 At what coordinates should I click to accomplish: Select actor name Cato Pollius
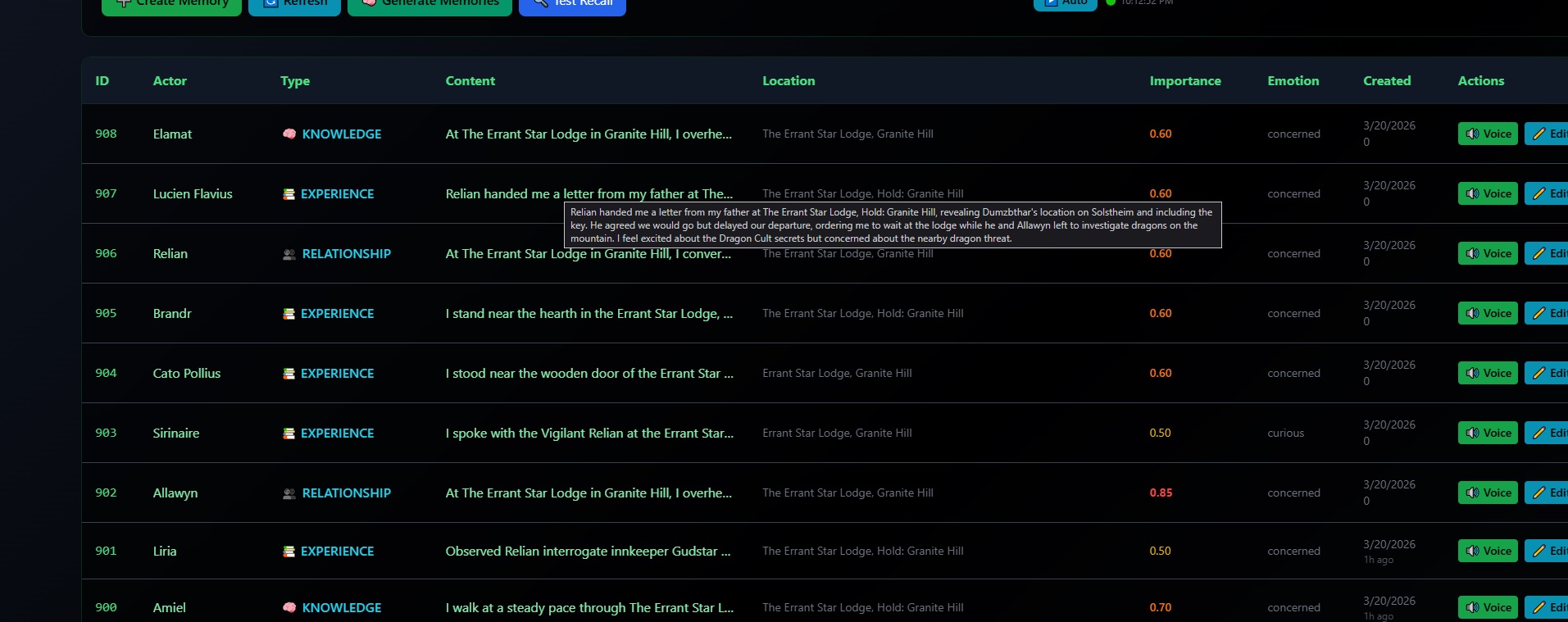click(187, 374)
